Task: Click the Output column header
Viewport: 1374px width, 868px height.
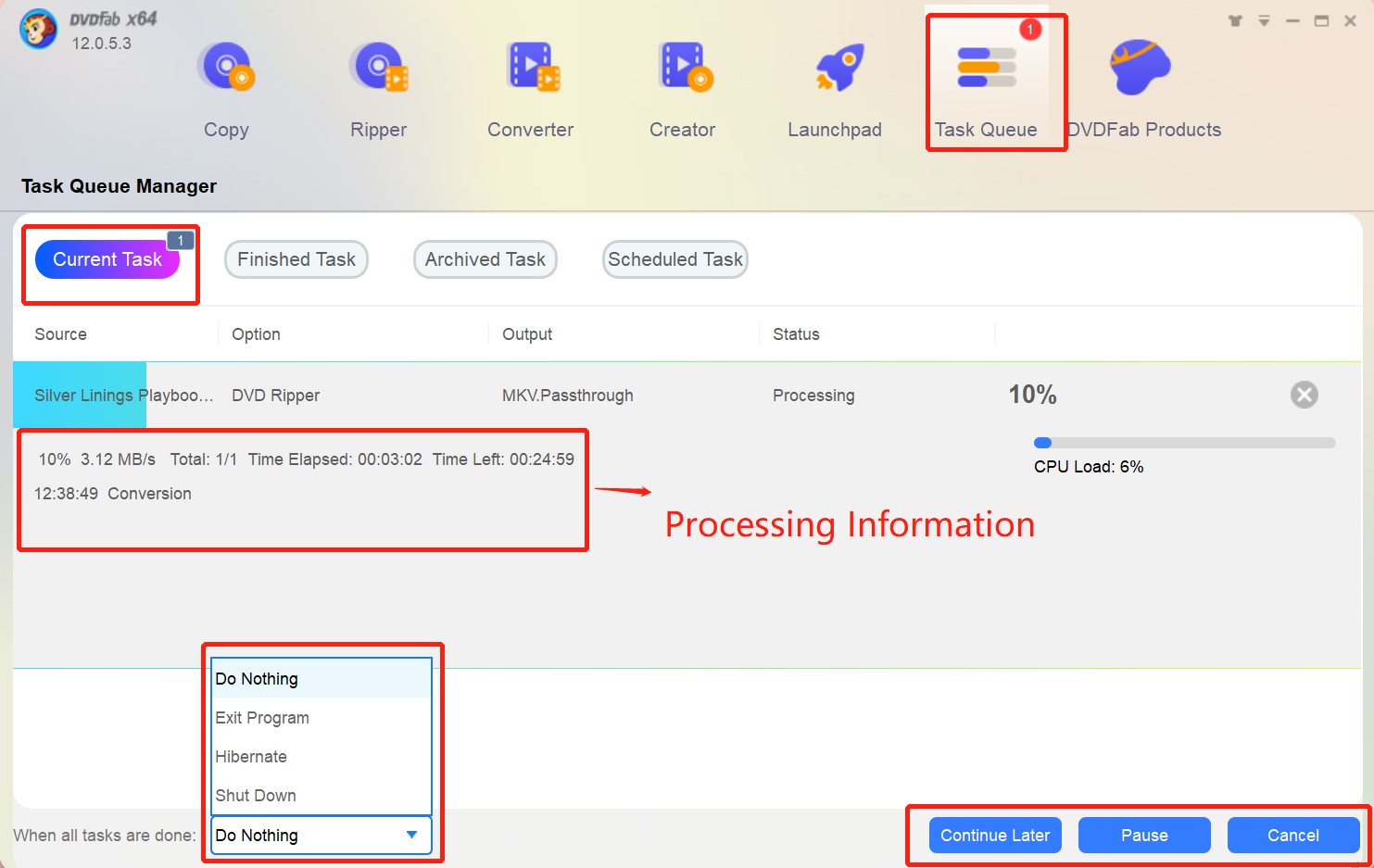Action: pyautogui.click(x=527, y=334)
